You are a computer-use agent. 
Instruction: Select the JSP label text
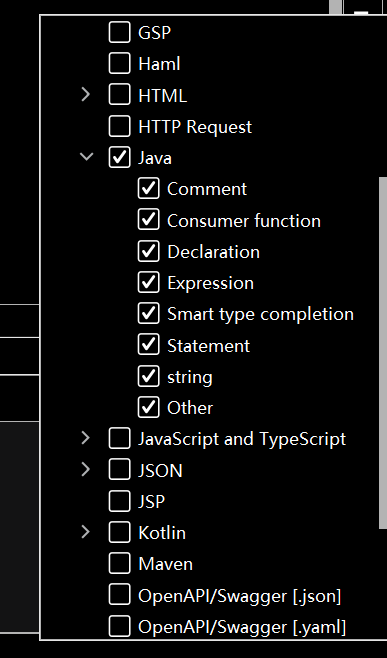click(152, 501)
